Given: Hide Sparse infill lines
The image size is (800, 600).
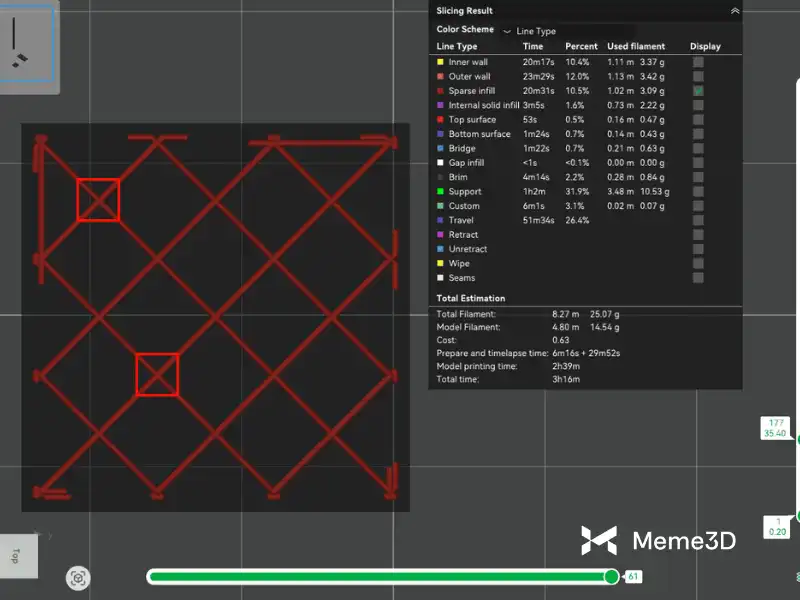Looking at the screenshot, I should tap(698, 91).
